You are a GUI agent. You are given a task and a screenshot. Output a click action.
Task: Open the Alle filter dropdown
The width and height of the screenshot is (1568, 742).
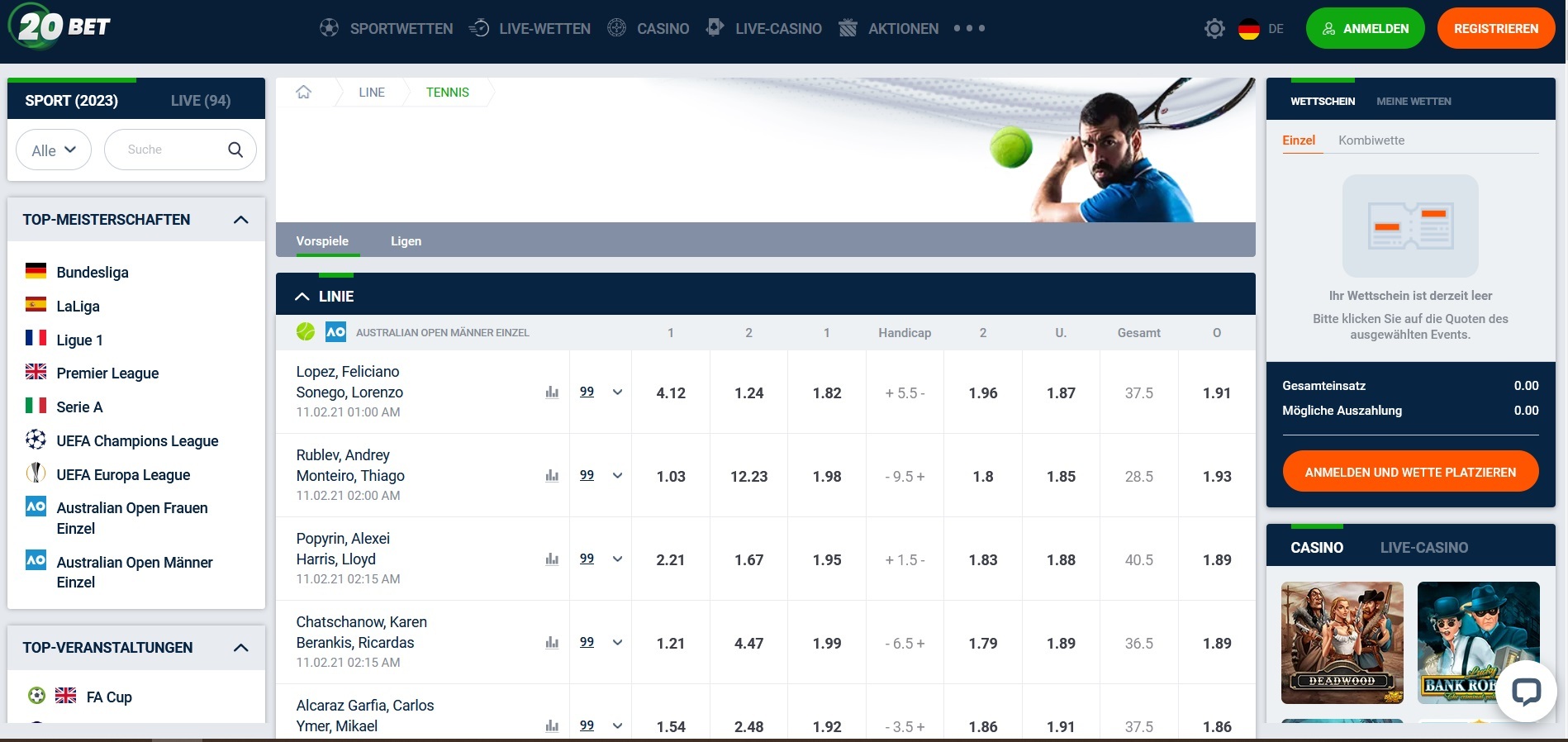[x=54, y=150]
